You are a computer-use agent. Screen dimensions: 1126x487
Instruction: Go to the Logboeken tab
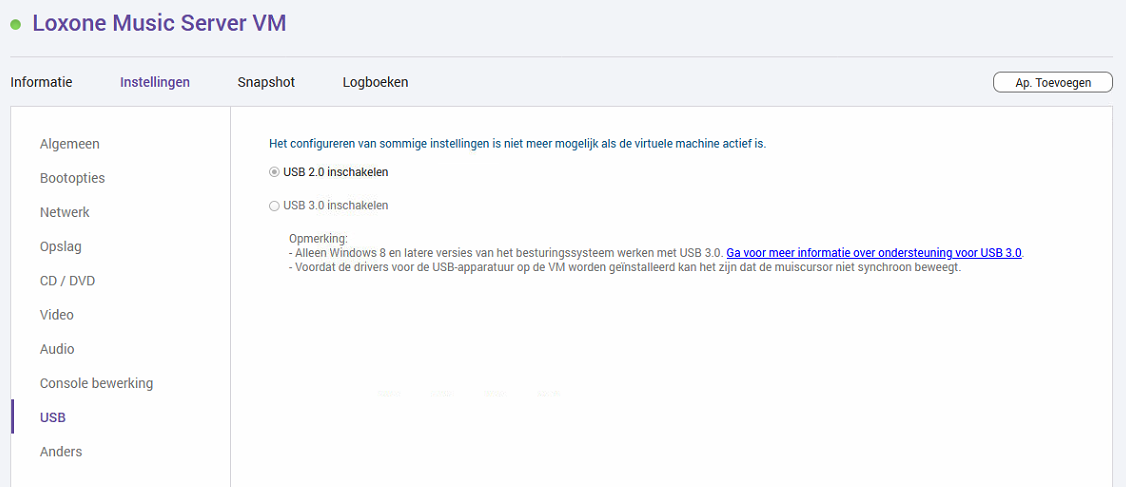pos(376,82)
